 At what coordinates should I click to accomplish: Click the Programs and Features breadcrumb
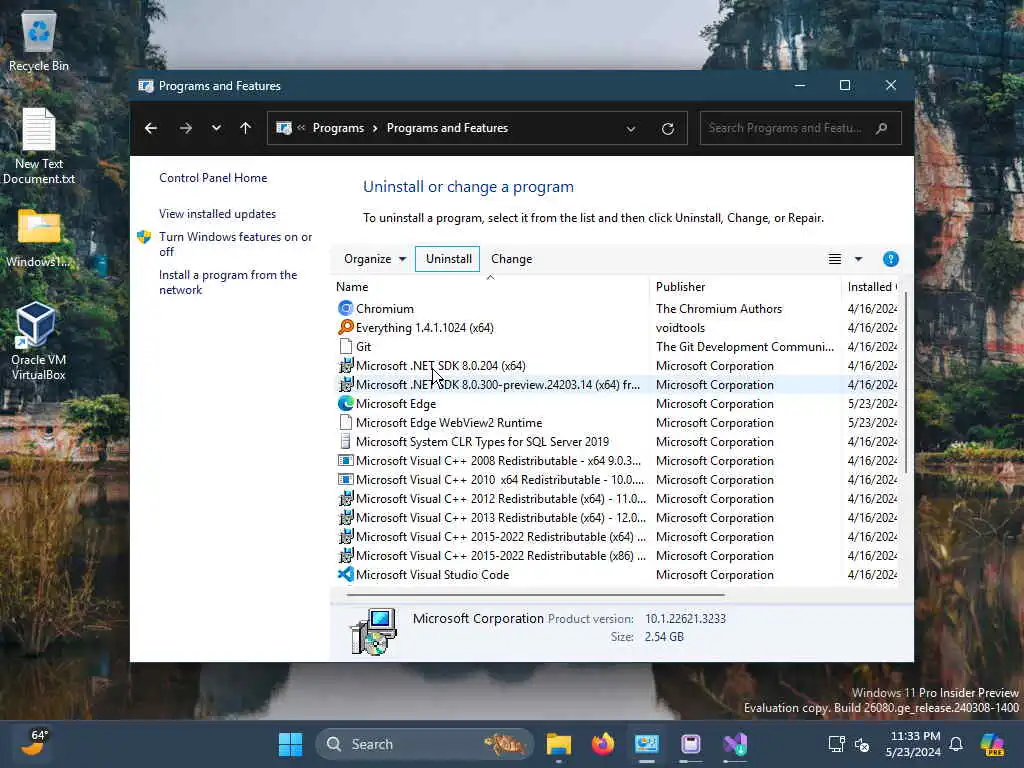point(447,128)
